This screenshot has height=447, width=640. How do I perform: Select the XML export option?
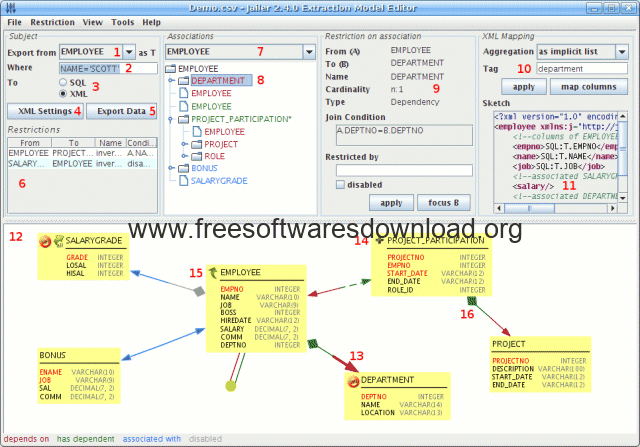point(63,93)
